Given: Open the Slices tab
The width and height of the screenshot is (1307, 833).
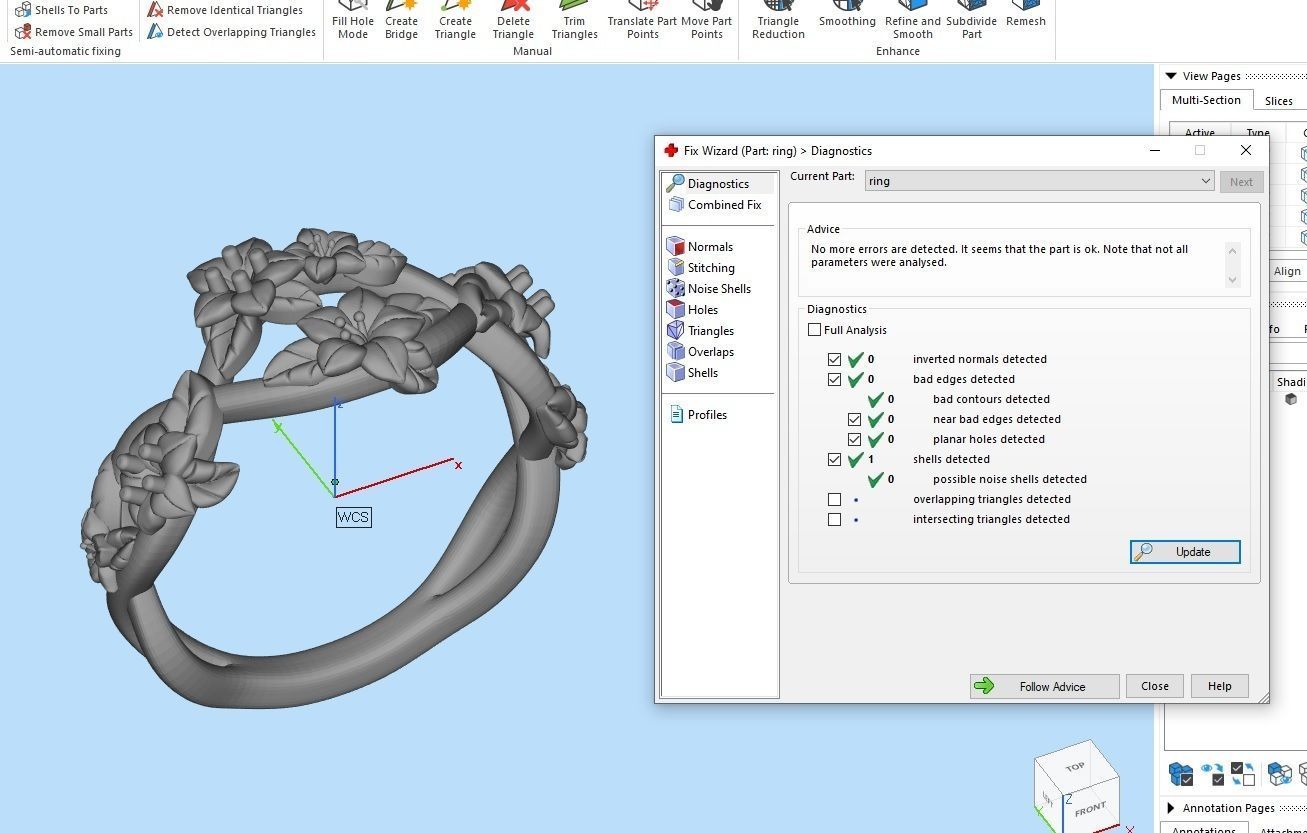Looking at the screenshot, I should coord(1278,101).
